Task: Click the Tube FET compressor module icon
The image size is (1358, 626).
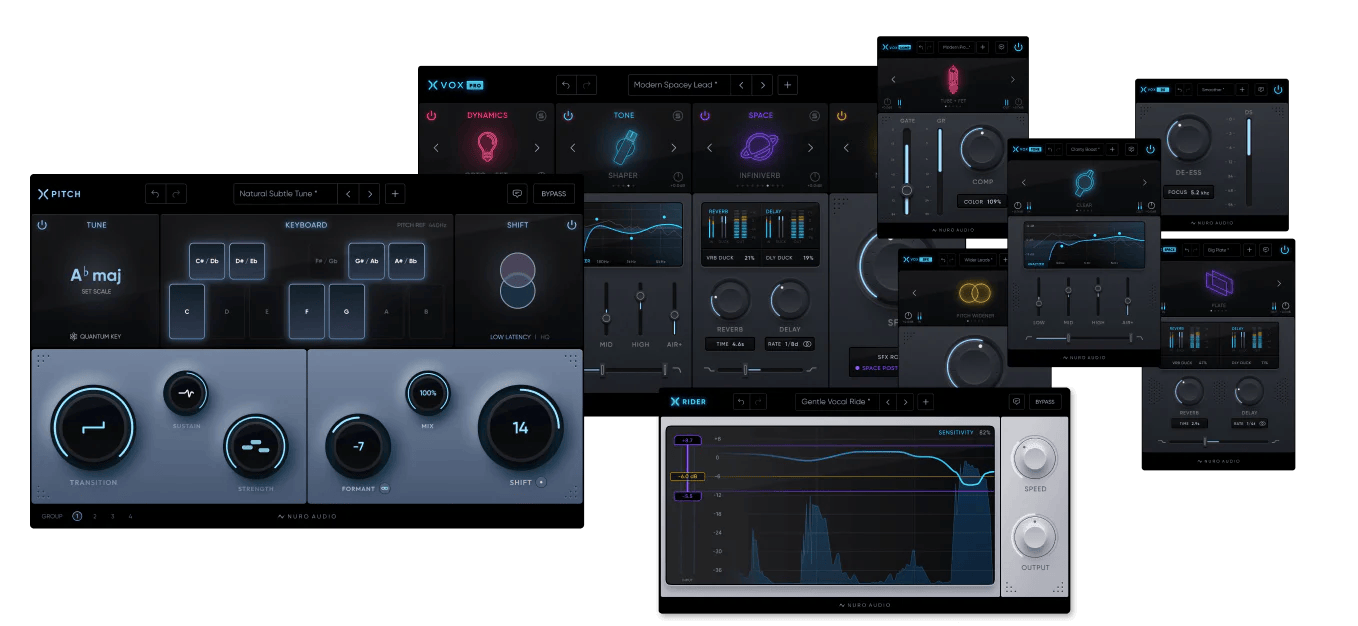Action: tap(952, 80)
